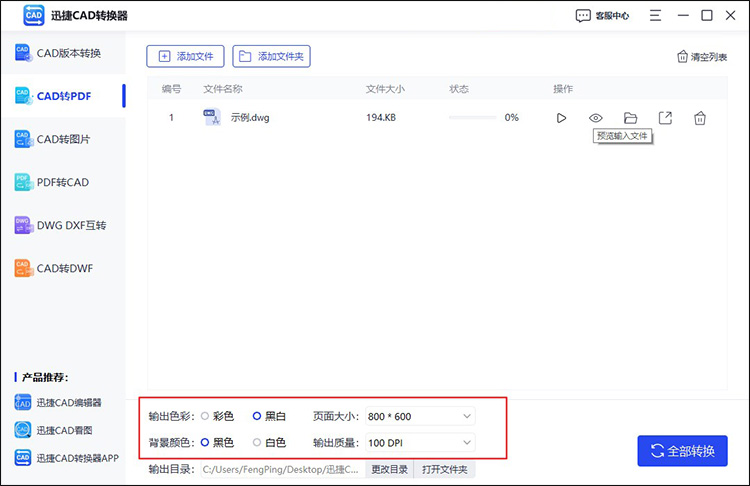750x486 pixels.
Task: Select the CAD转PDF sidebar tab
Action: (63, 96)
